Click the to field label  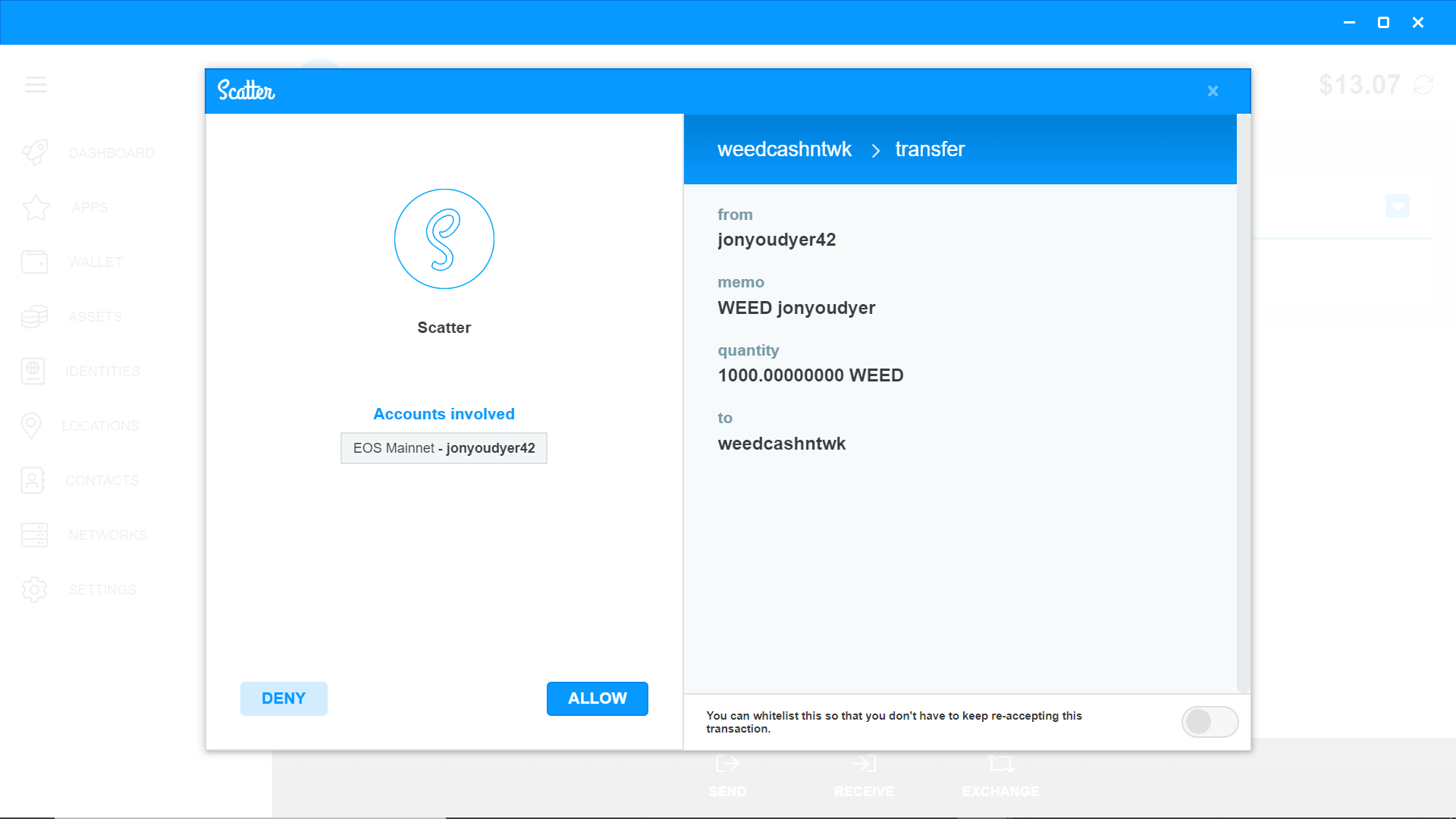[725, 418]
